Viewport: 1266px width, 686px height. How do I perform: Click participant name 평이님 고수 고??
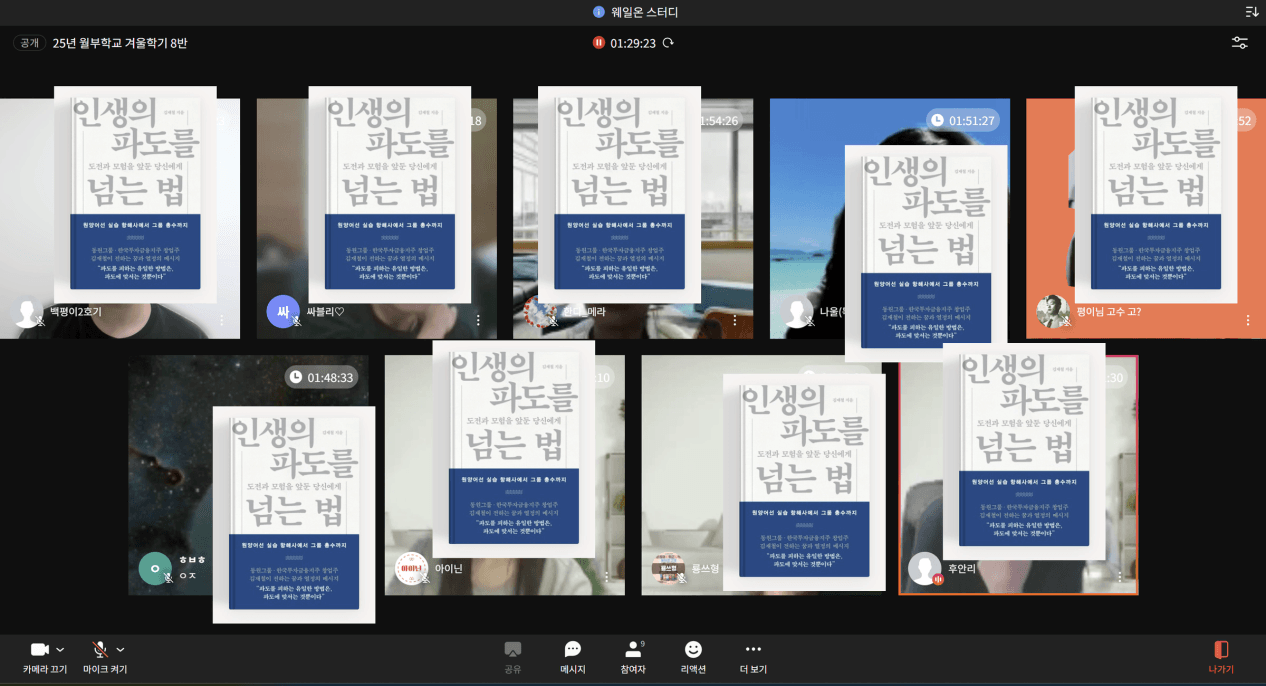click(x=1108, y=312)
